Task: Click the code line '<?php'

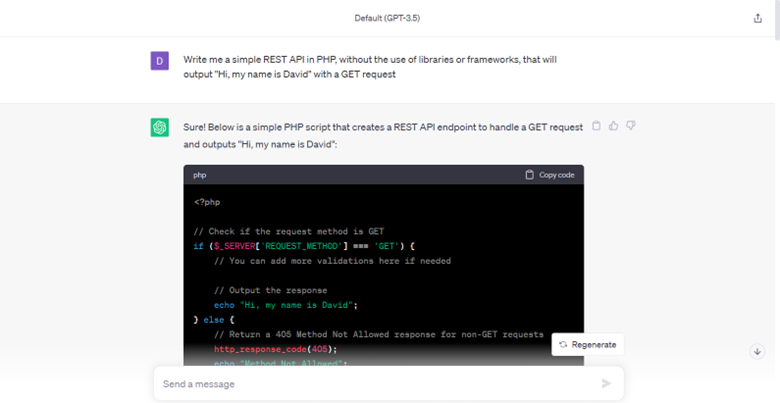Action: [x=207, y=202]
